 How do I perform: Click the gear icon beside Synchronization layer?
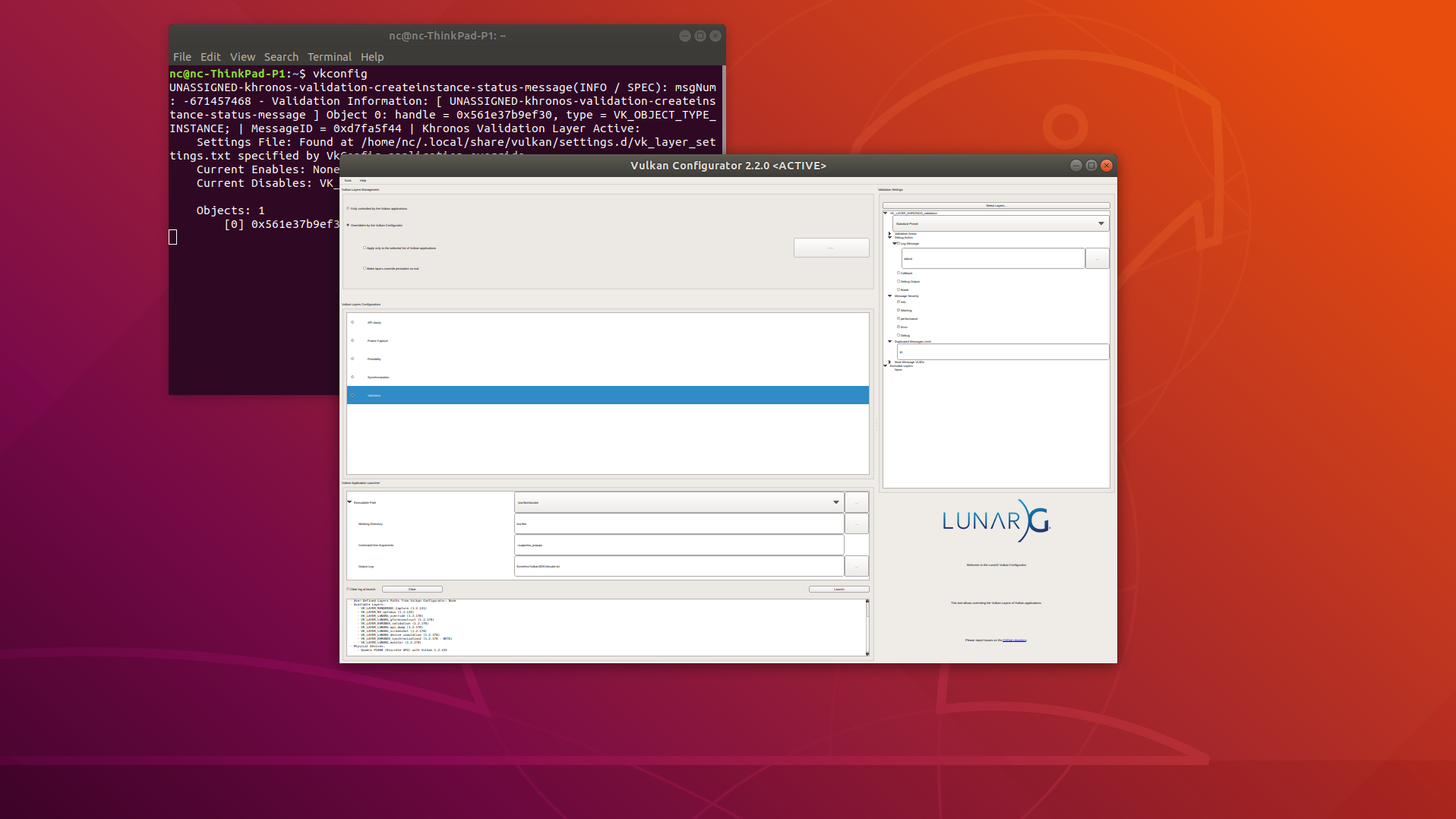[352, 377]
